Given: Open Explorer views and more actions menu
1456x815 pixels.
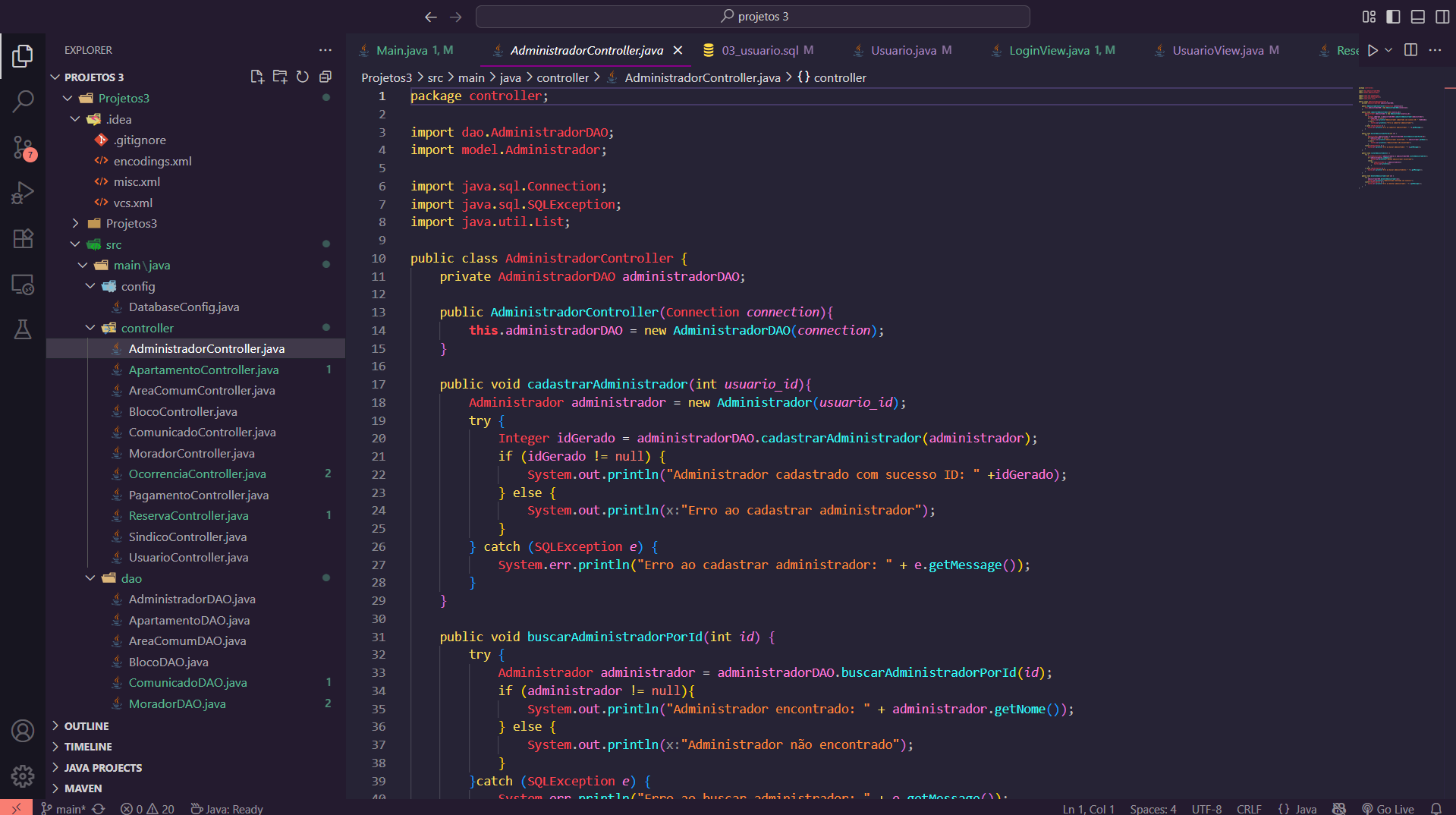Looking at the screenshot, I should pos(325,50).
